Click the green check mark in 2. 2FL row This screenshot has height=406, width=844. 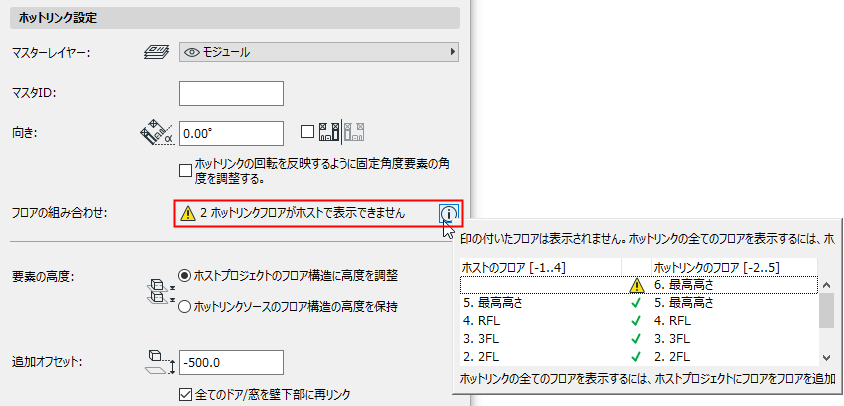(x=636, y=356)
